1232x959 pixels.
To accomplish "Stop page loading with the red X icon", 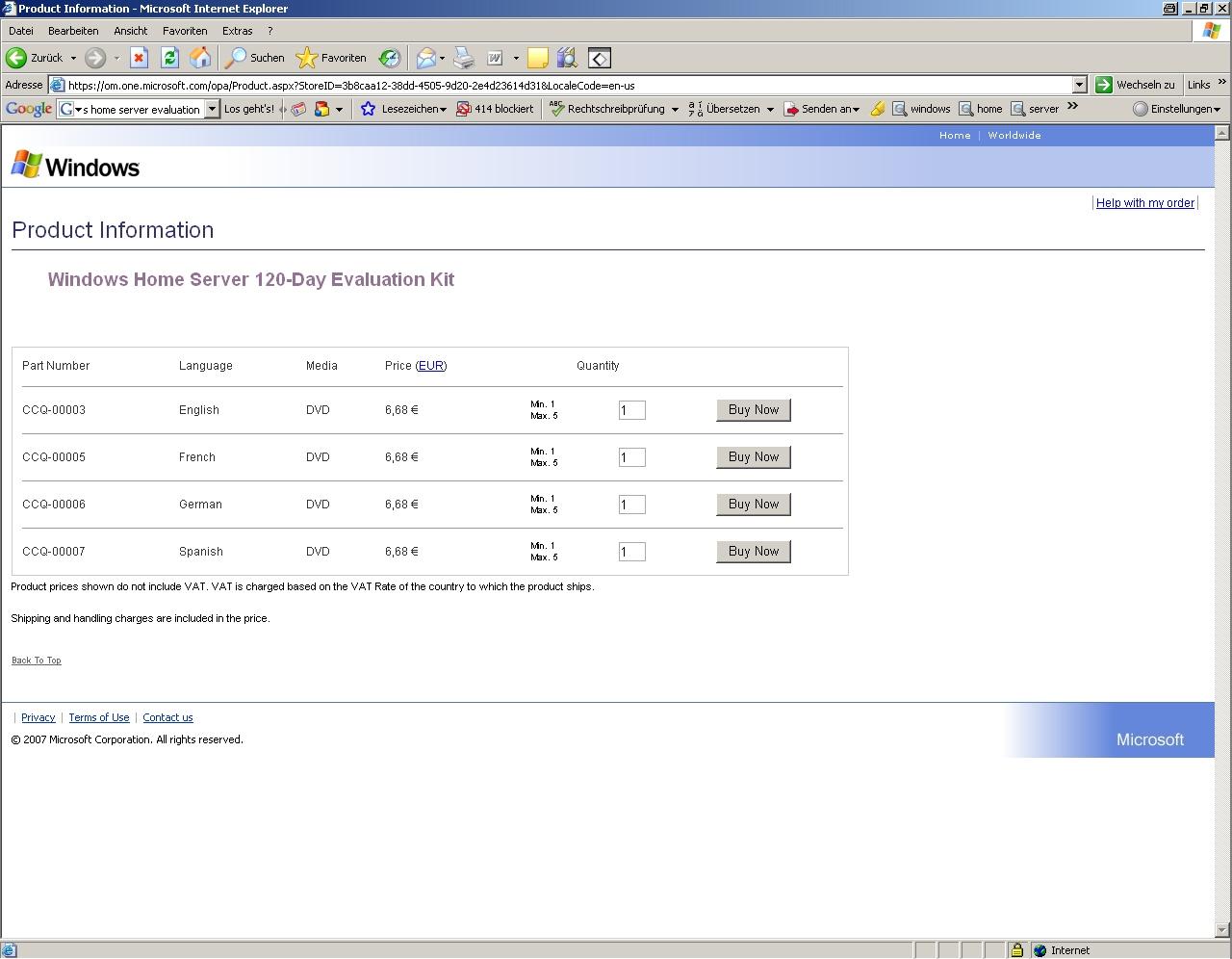I will (x=139, y=58).
